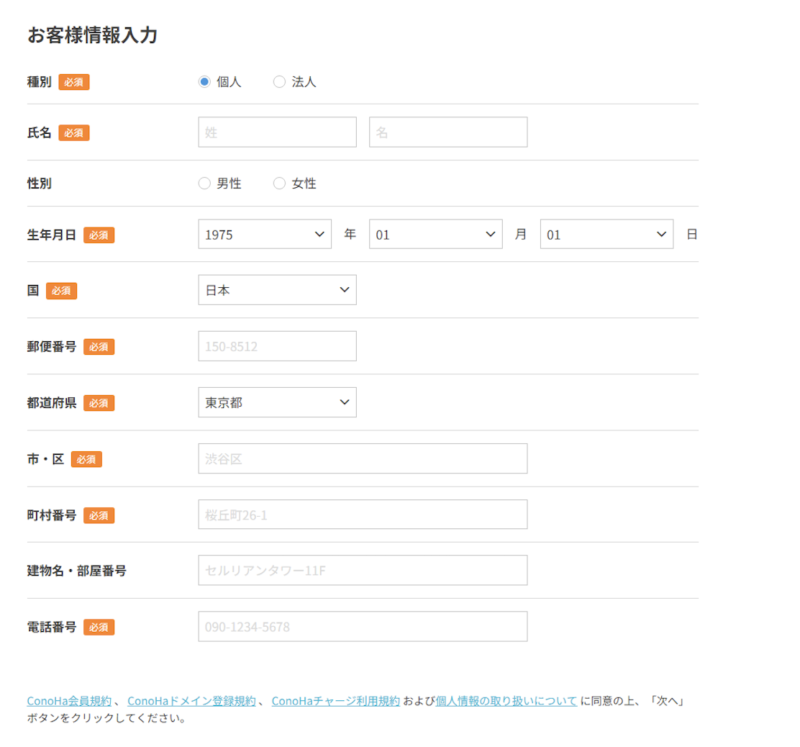The height and width of the screenshot is (747, 800).
Task: Focus the 電話番号 phone number field
Action: [x=362, y=627]
